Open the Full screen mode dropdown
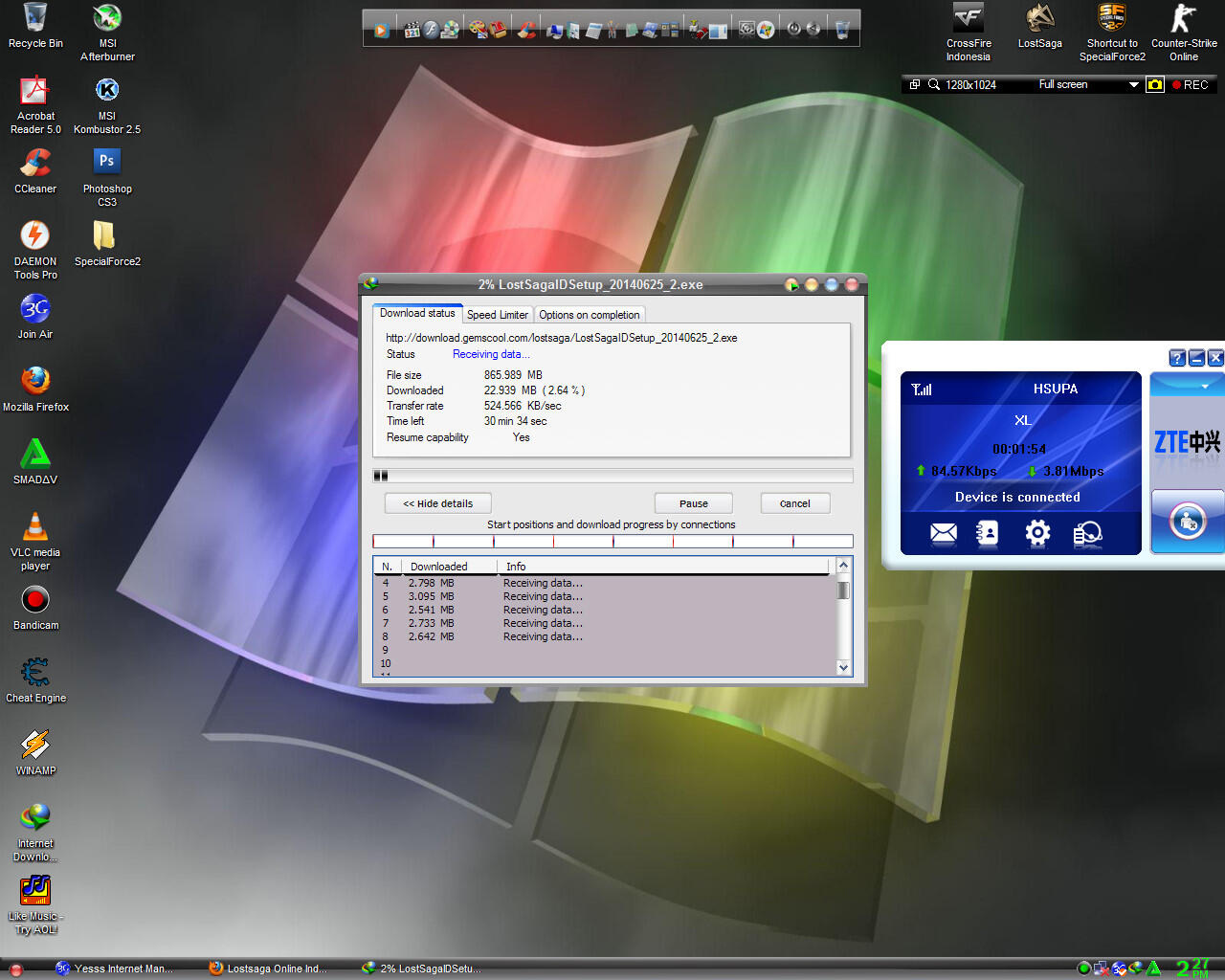 [1133, 85]
